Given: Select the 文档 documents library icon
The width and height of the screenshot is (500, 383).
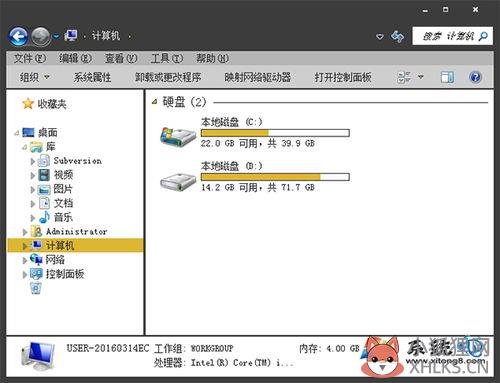Looking at the screenshot, I should pos(44,203).
